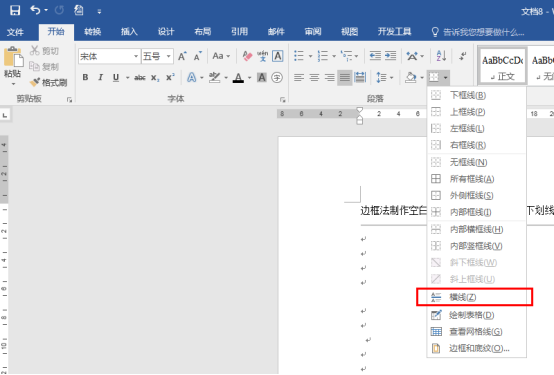554x375 pixels.
Task: Toggle italic formatting I
Action: (x=101, y=77)
